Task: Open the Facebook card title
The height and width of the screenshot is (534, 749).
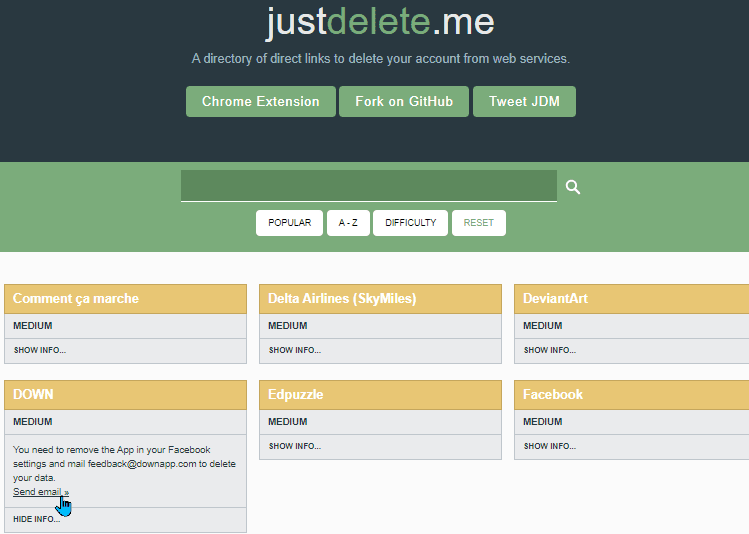Action: (553, 395)
